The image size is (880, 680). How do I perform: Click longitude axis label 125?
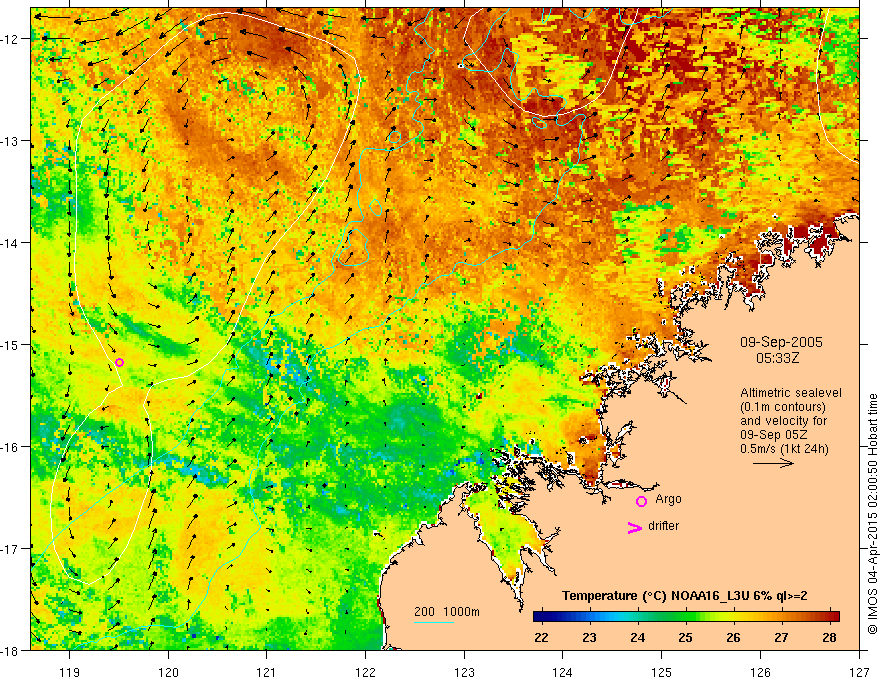tap(662, 672)
